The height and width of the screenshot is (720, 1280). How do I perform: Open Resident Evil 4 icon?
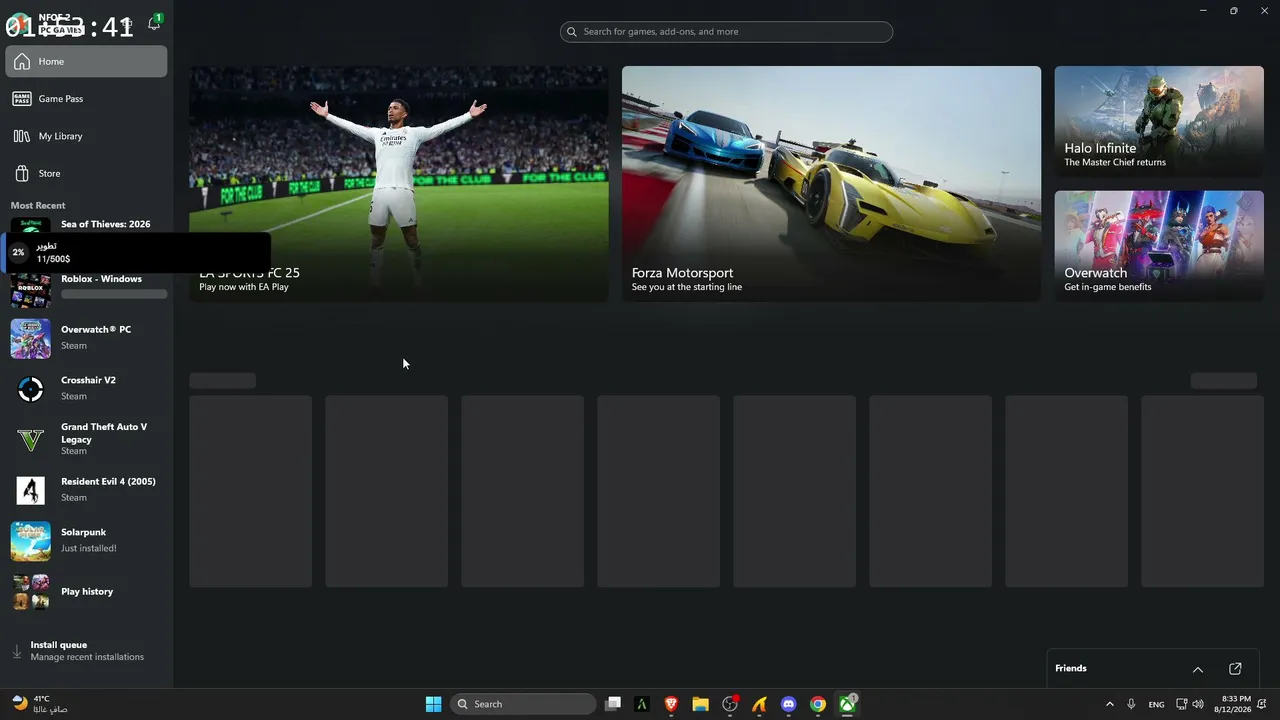tap(30, 490)
